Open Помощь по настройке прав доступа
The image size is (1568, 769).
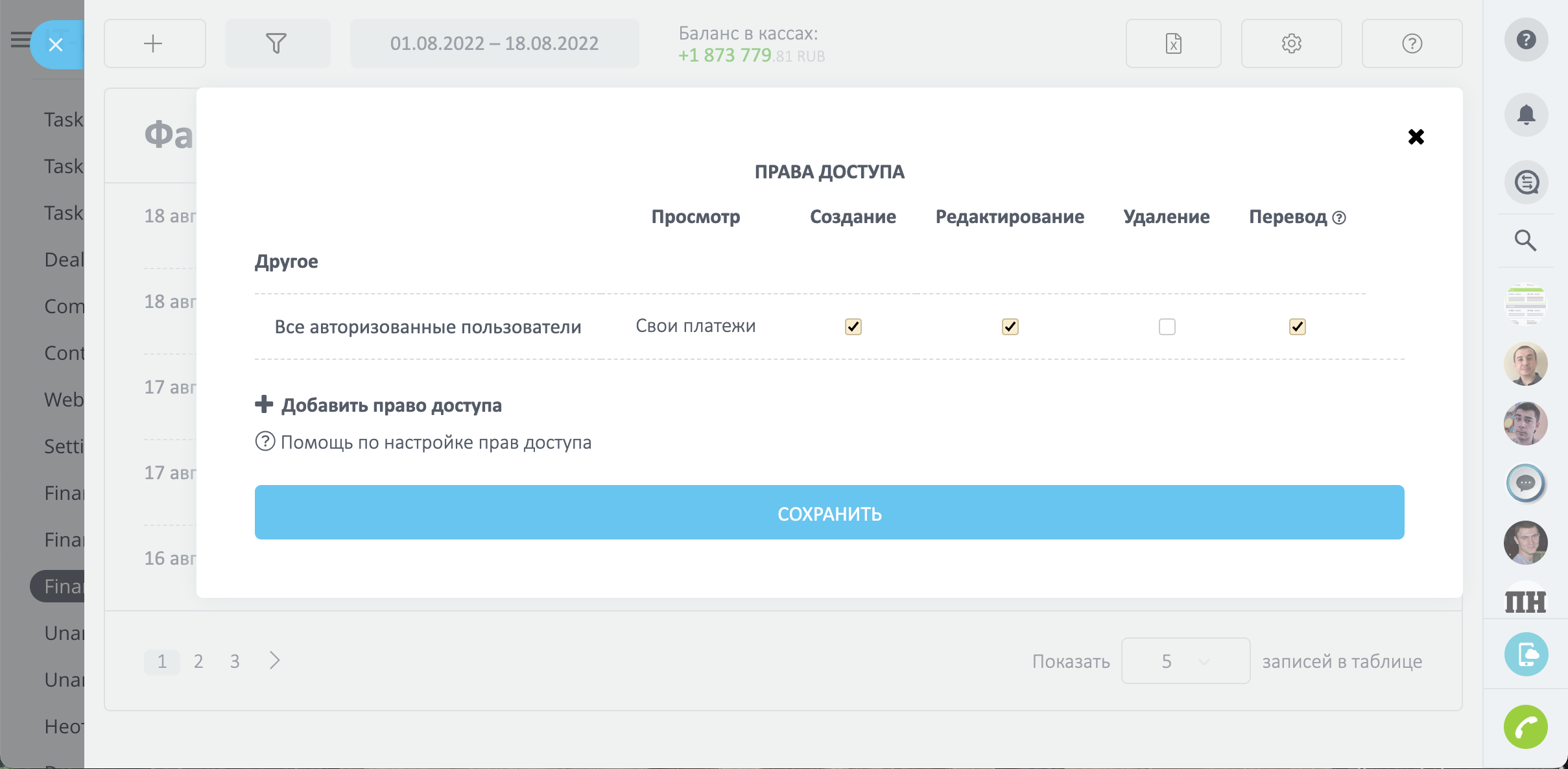point(435,442)
